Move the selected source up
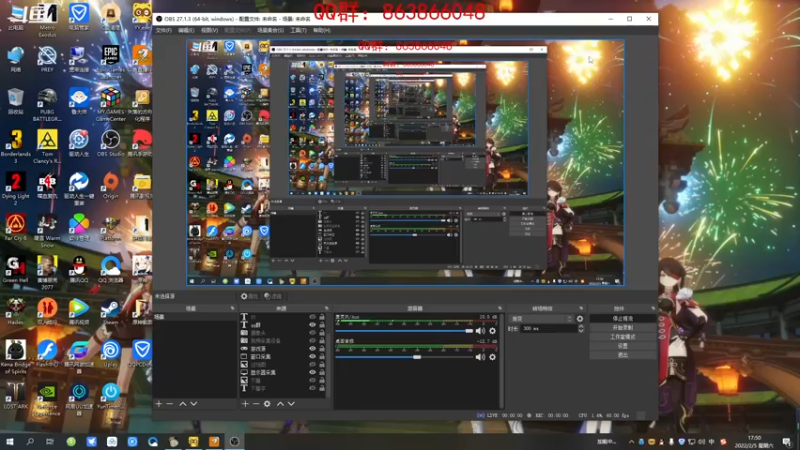 coord(280,404)
